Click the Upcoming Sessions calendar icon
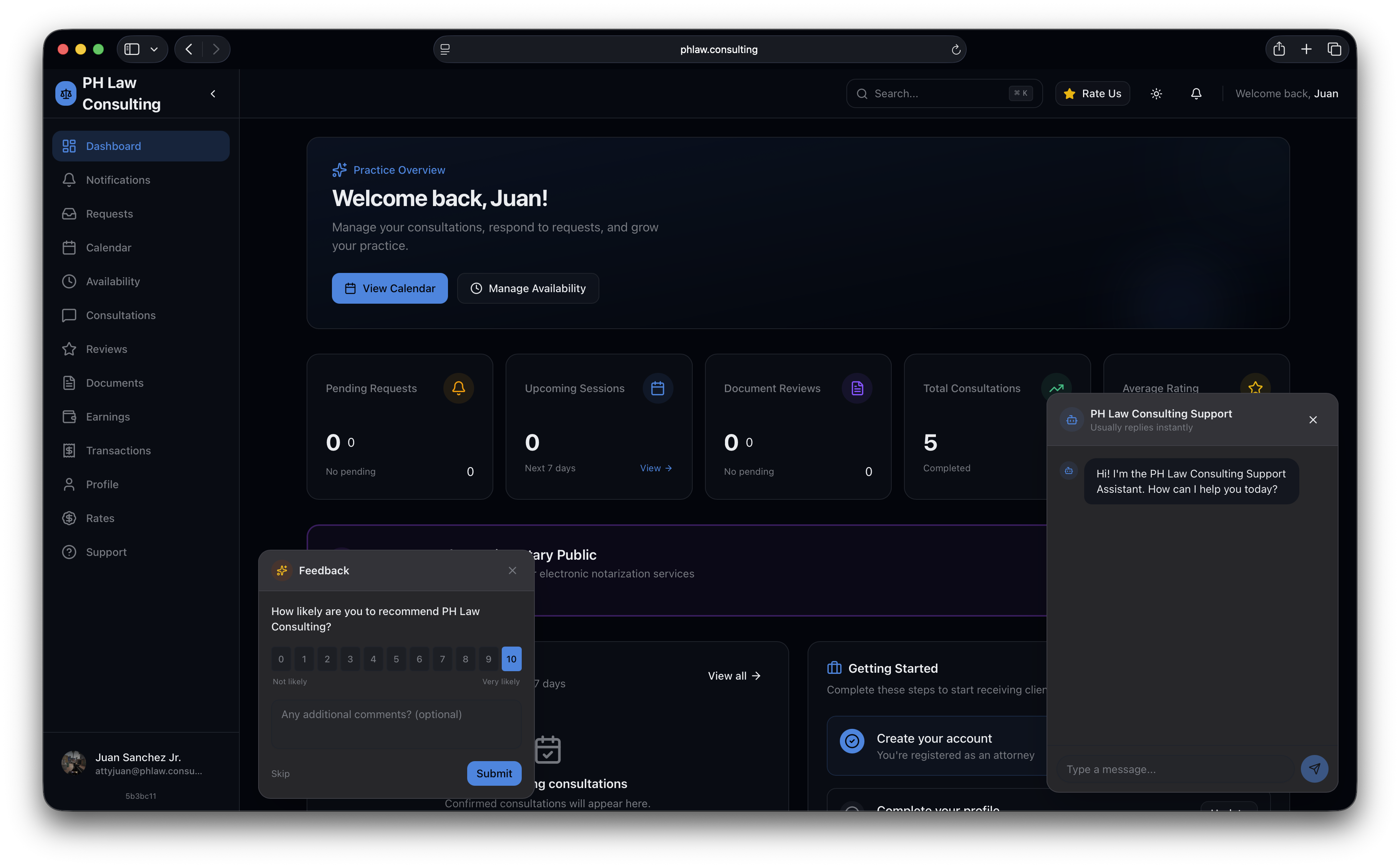 click(657, 388)
